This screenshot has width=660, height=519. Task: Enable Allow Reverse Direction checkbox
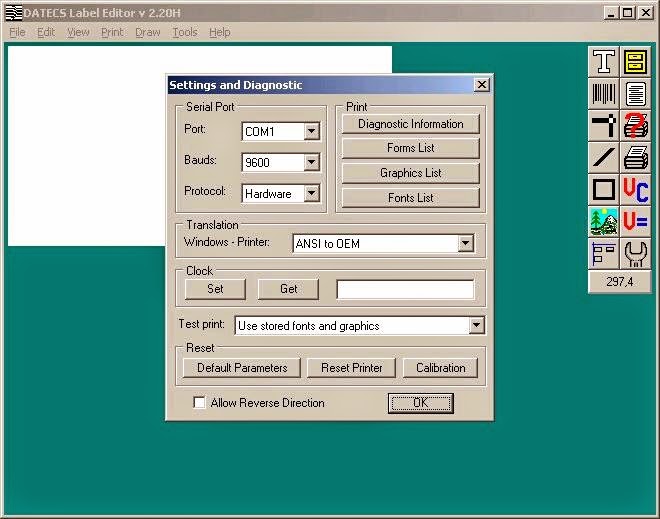click(x=199, y=402)
